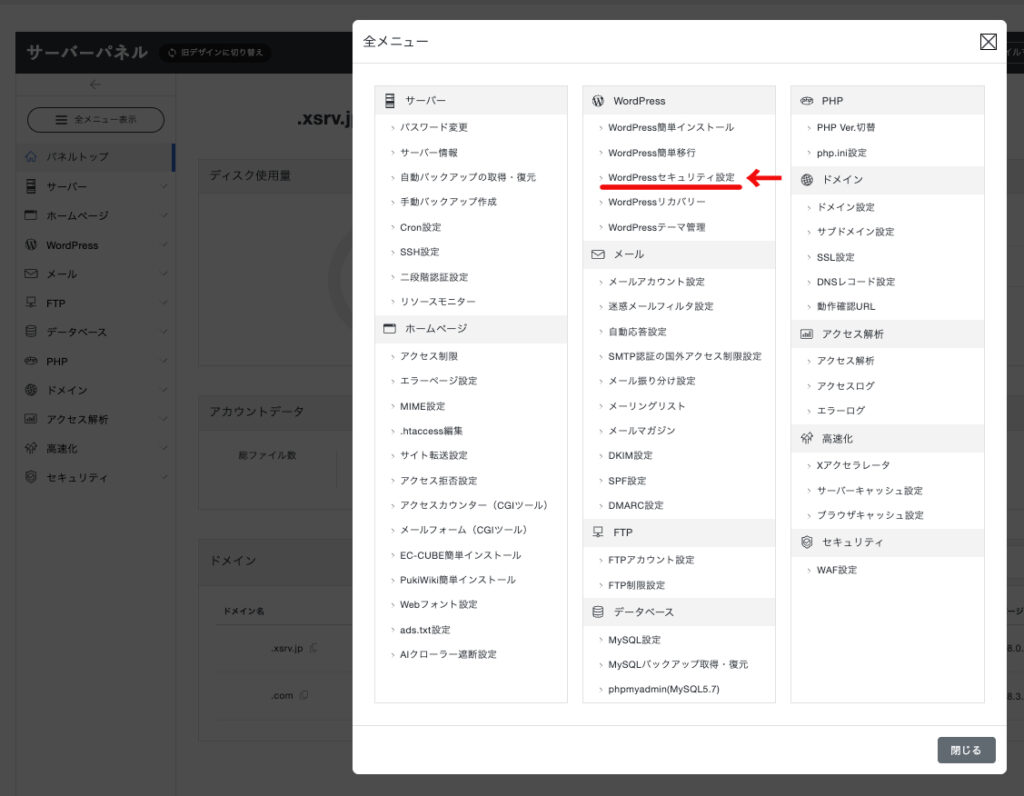Open Cron設定
Screen dimensions: 1024x796
point(420,227)
